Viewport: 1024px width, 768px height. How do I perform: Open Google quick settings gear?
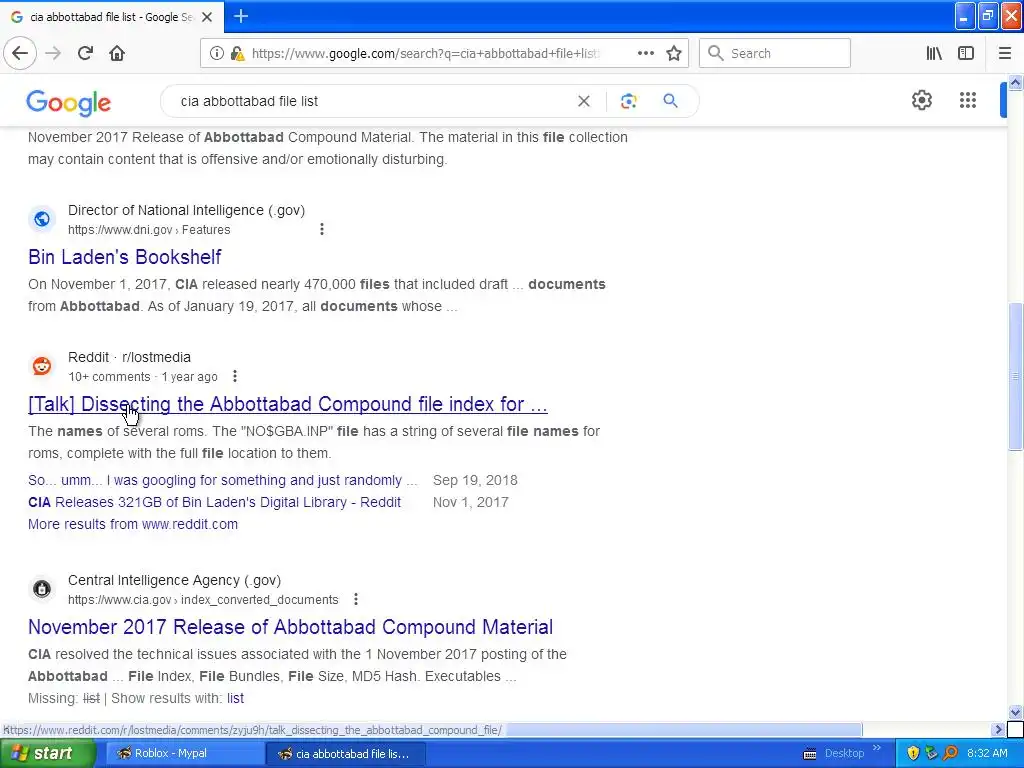pyautogui.click(x=921, y=100)
